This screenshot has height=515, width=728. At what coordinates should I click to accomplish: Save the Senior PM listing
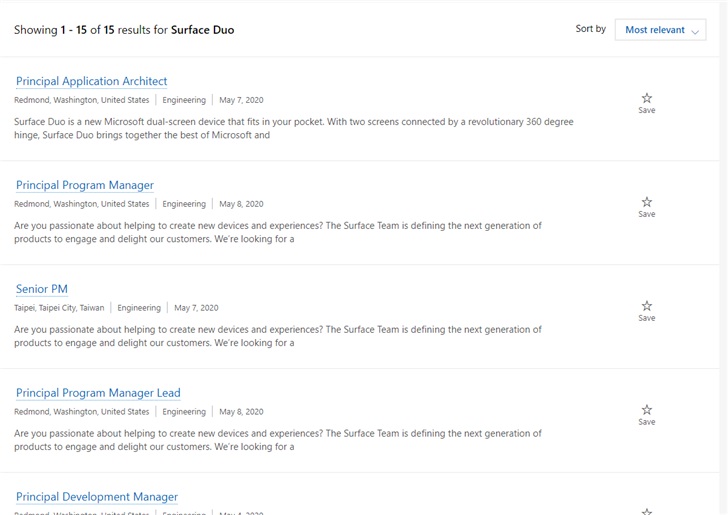647,306
